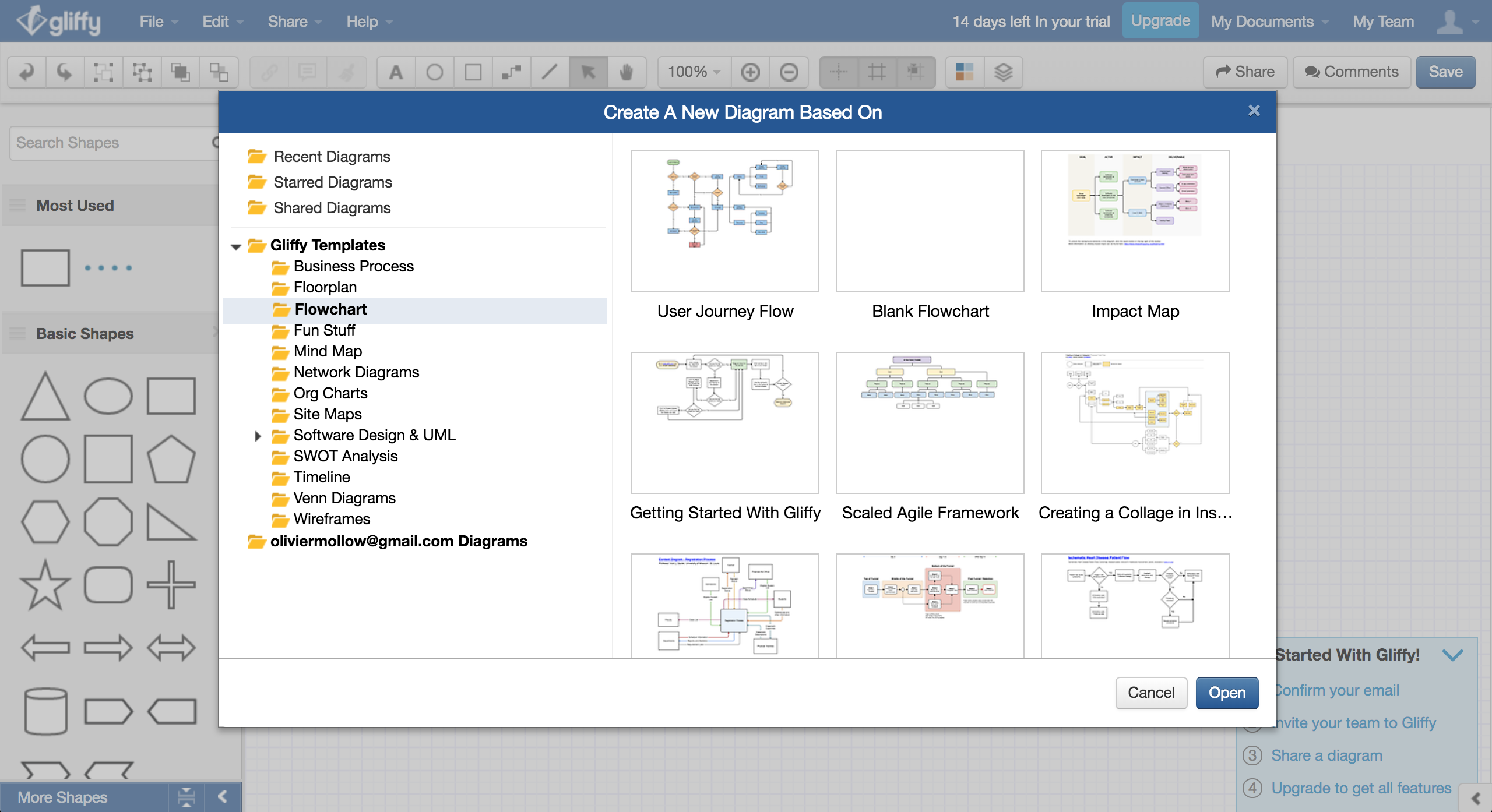Click Upgrade to get all features link

[1361, 788]
